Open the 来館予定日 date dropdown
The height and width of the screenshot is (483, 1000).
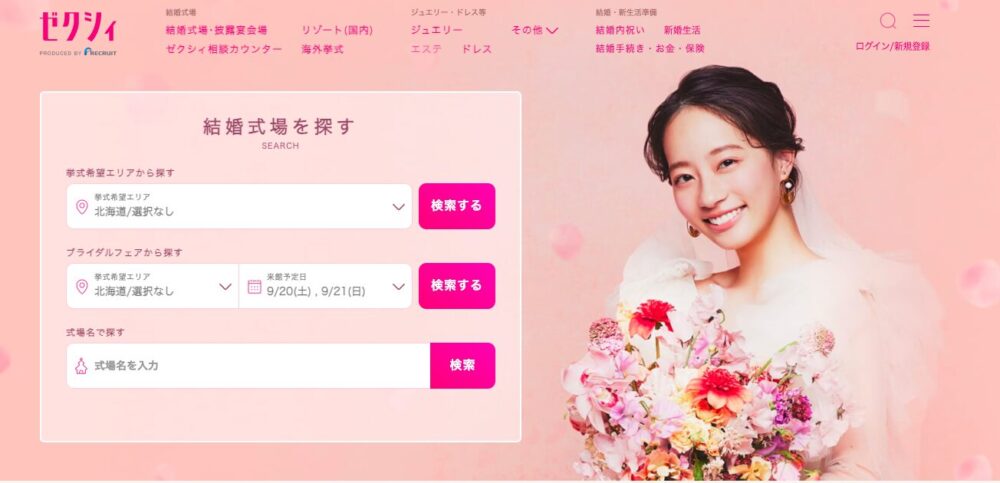326,286
